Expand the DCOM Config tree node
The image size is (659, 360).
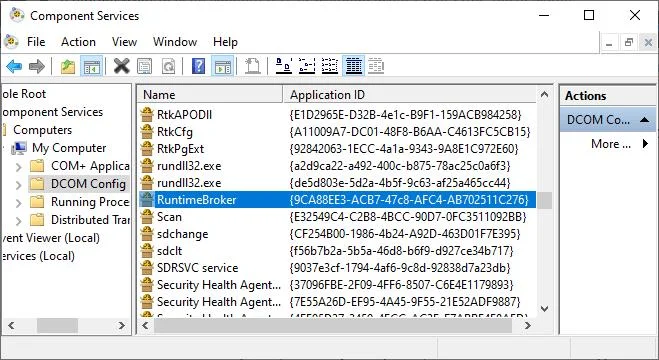point(18,184)
